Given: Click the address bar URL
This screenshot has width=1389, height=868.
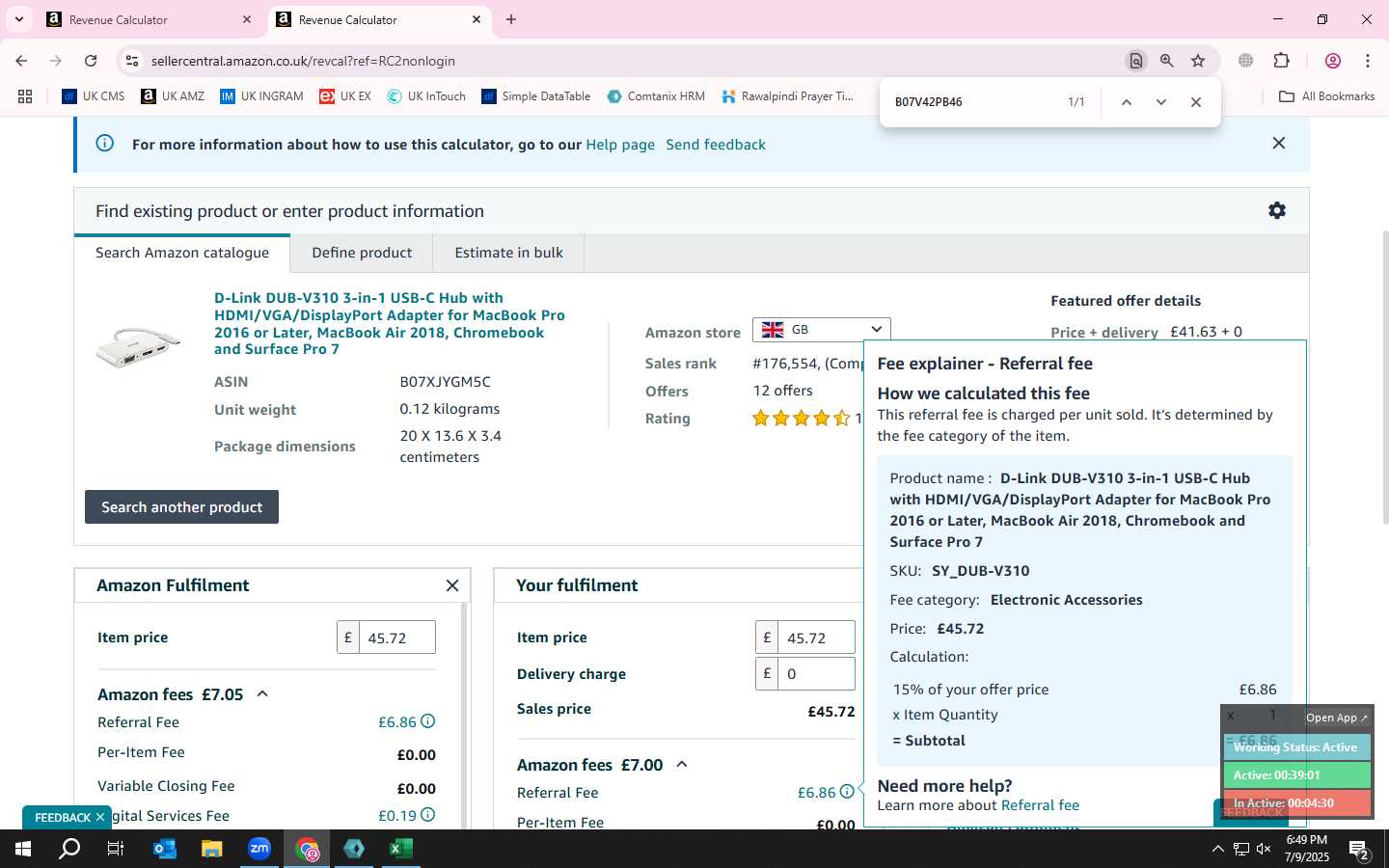Looking at the screenshot, I should pyautogui.click(x=303, y=61).
